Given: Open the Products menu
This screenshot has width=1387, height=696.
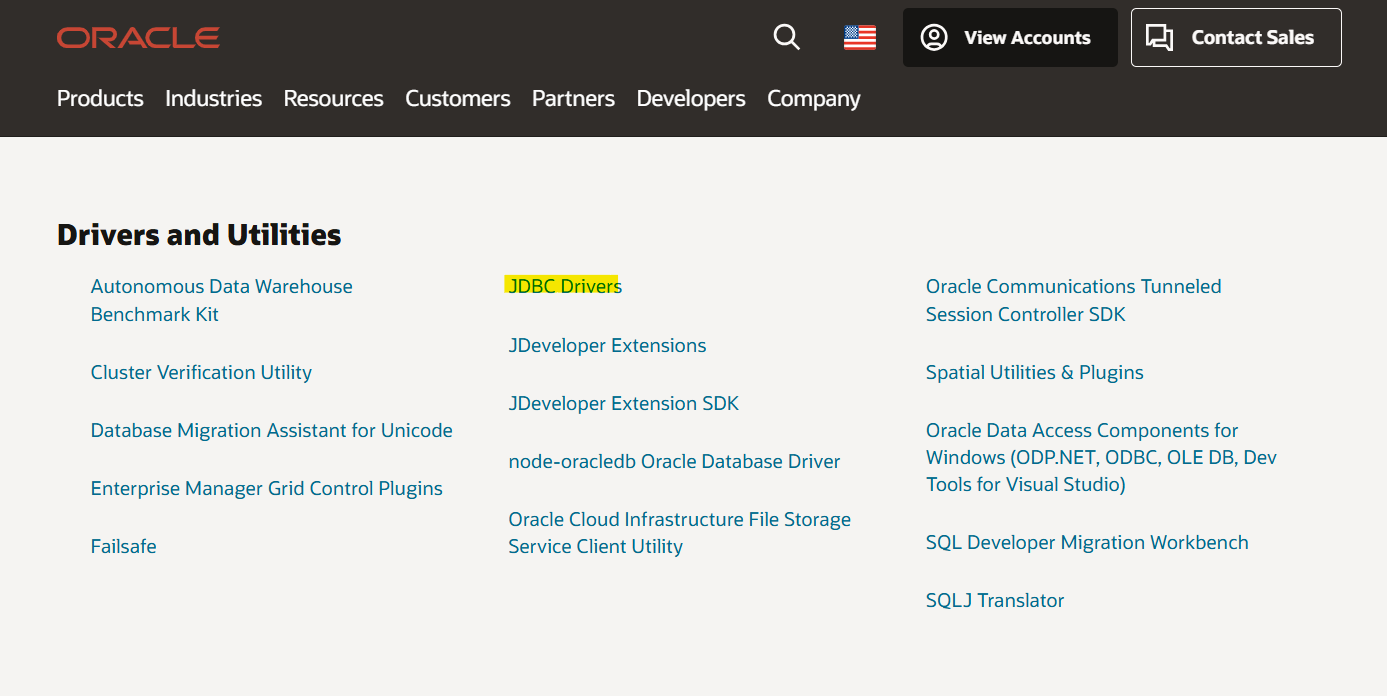Looking at the screenshot, I should pos(100,98).
